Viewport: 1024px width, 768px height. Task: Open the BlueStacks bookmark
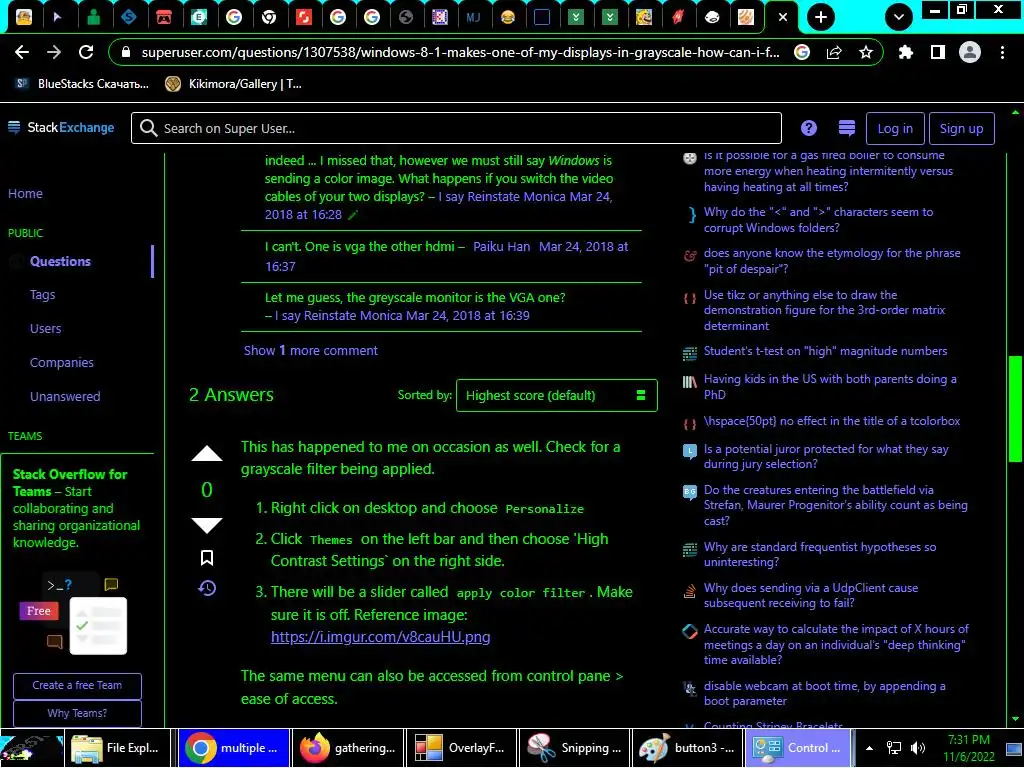[83, 84]
